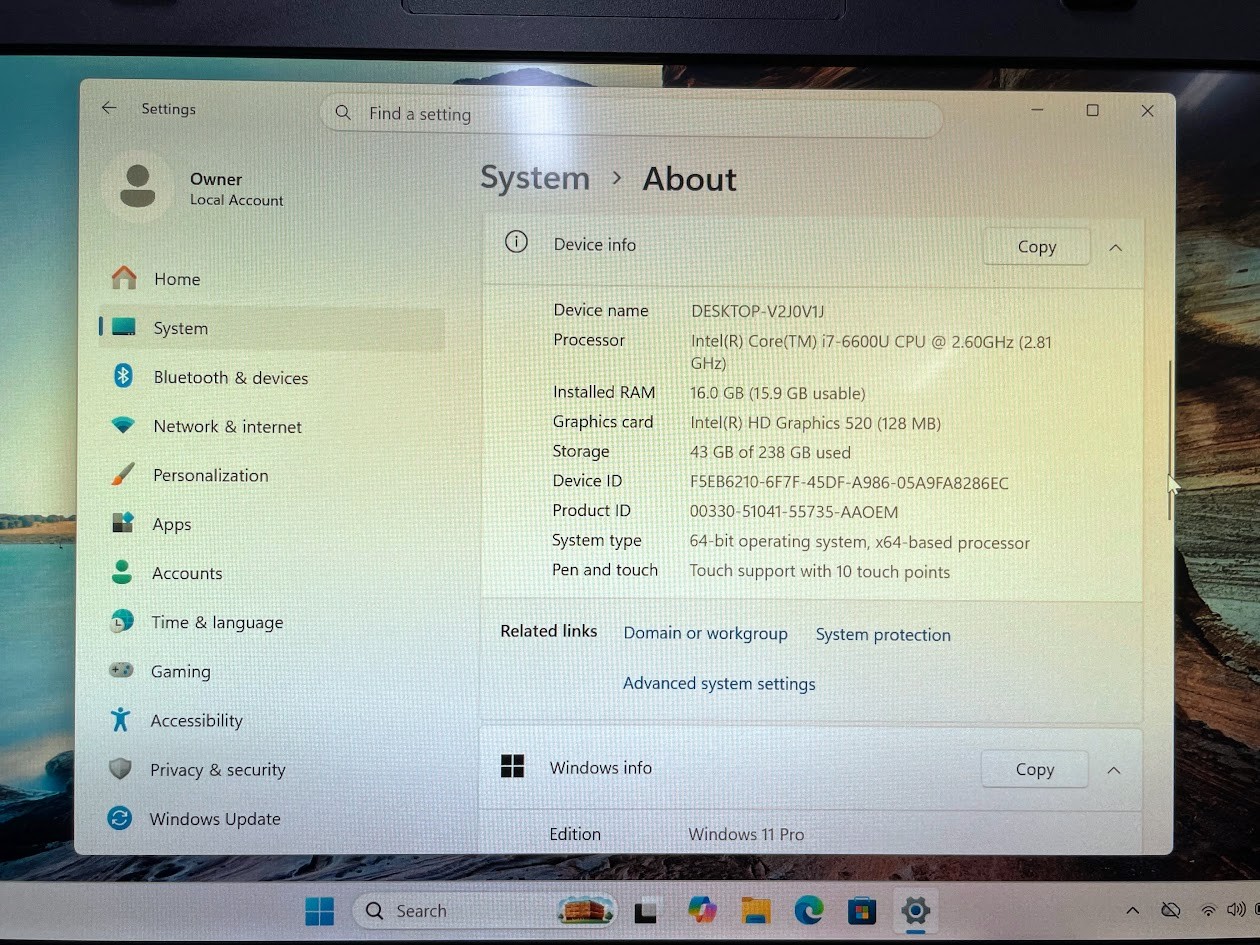Viewport: 1260px width, 945px height.
Task: Click the Privacy & security shield icon
Action: [x=120, y=769]
